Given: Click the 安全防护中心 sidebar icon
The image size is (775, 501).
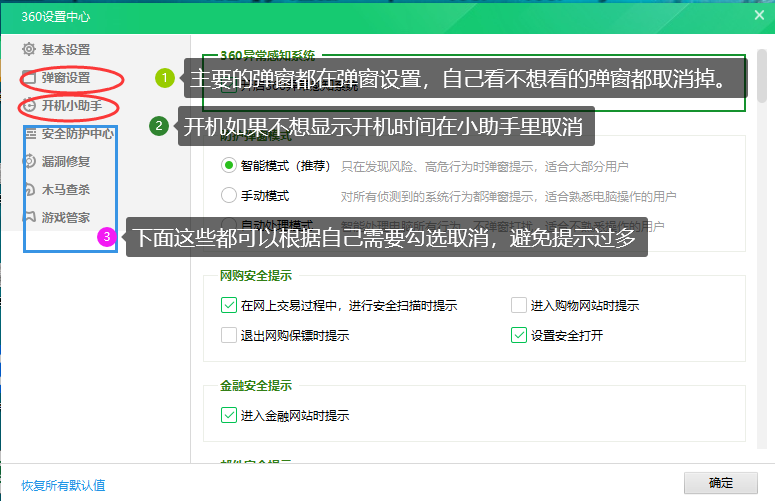Looking at the screenshot, I should pos(31,133).
